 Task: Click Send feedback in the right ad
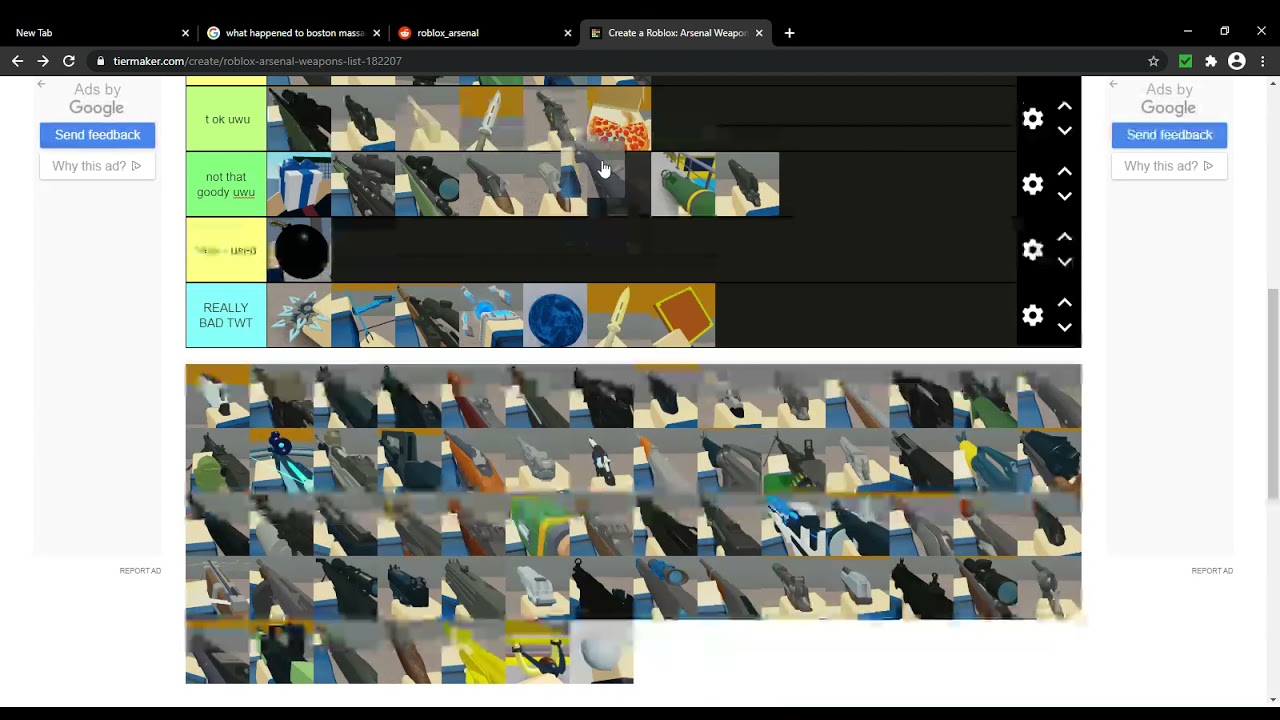[1169, 135]
